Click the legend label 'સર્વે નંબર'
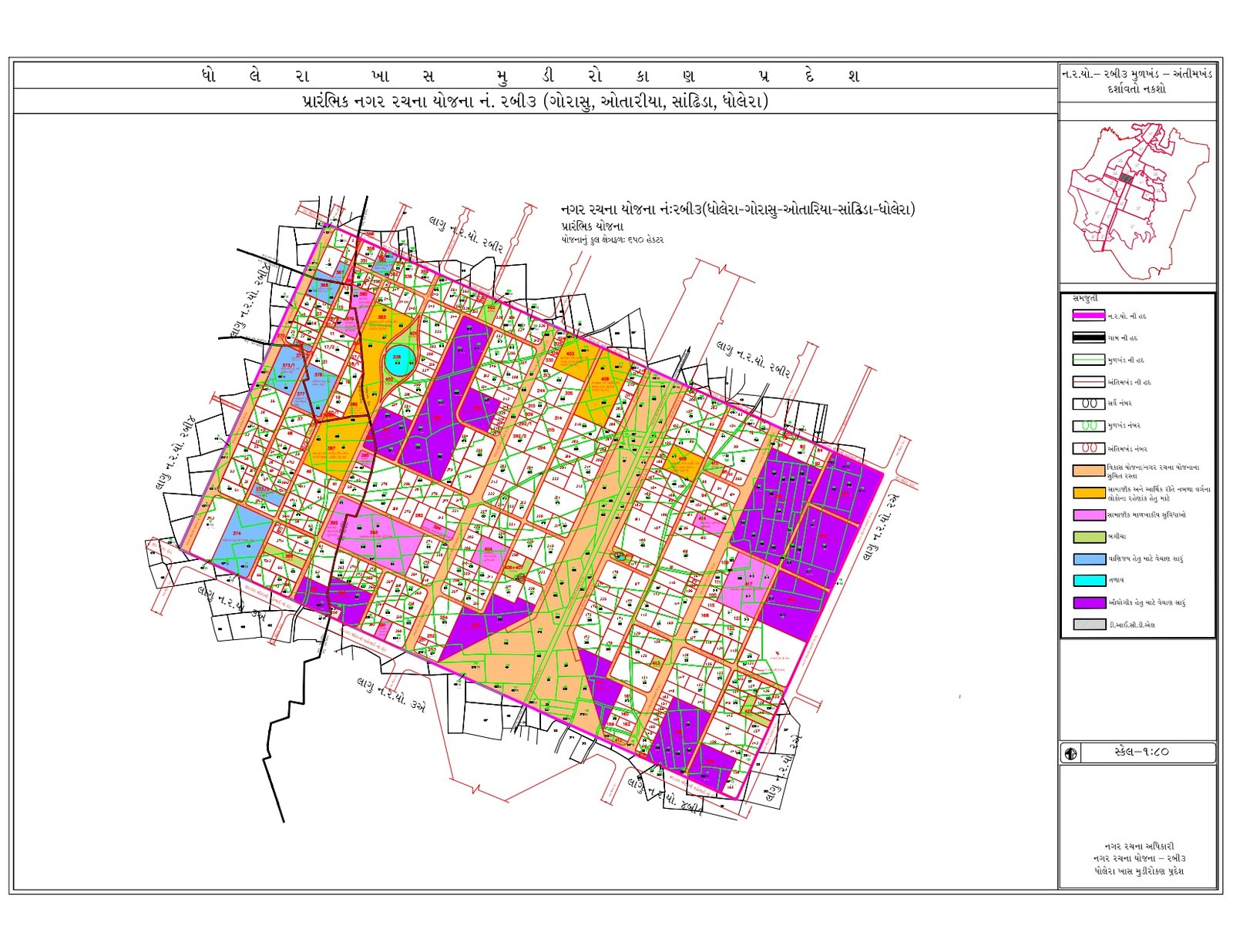Screen dimensions: 1233x952 tap(1120, 404)
